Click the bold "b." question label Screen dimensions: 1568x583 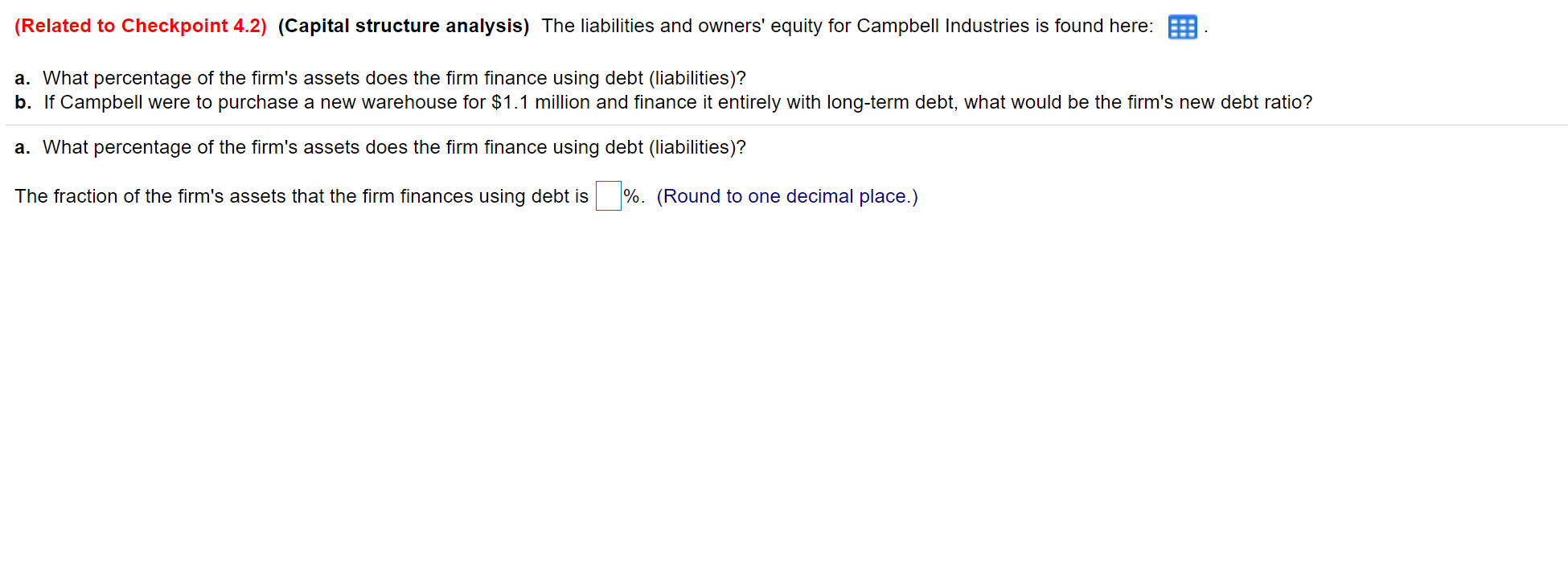21,102
